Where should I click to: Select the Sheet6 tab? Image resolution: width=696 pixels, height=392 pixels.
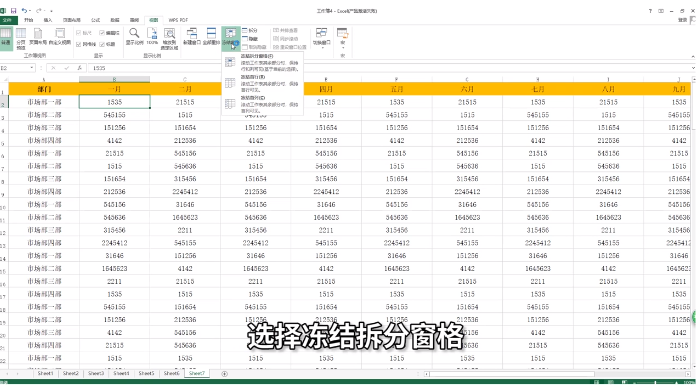pyautogui.click(x=172, y=373)
